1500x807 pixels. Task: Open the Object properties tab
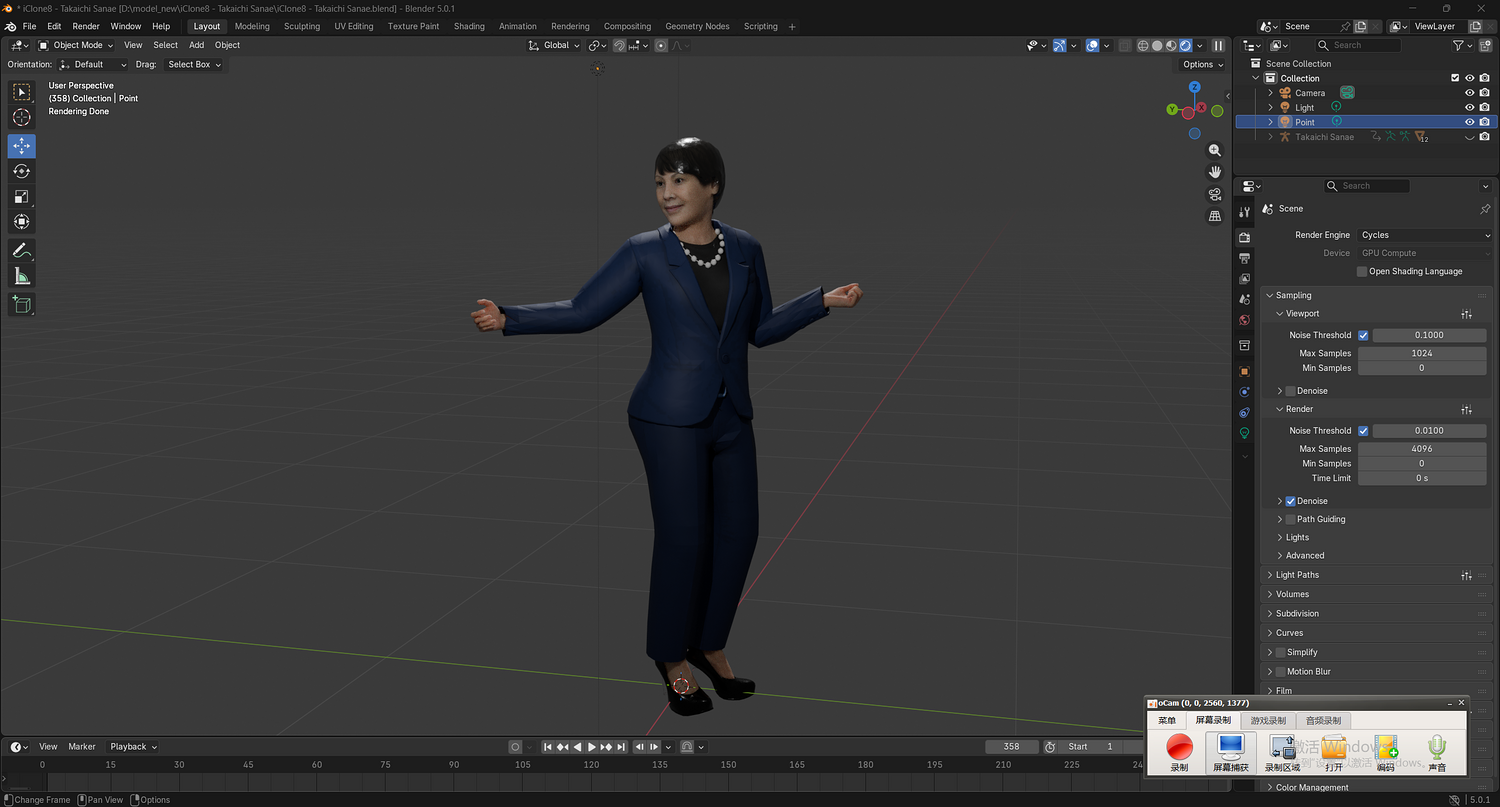(x=1245, y=371)
